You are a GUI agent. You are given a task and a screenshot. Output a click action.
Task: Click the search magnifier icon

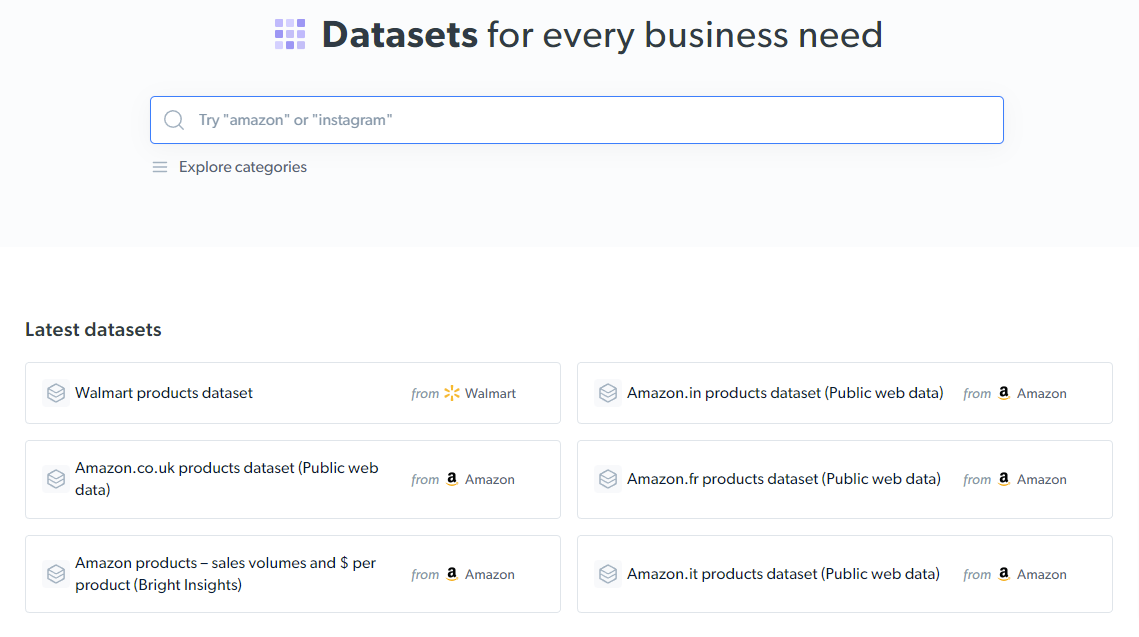click(174, 120)
